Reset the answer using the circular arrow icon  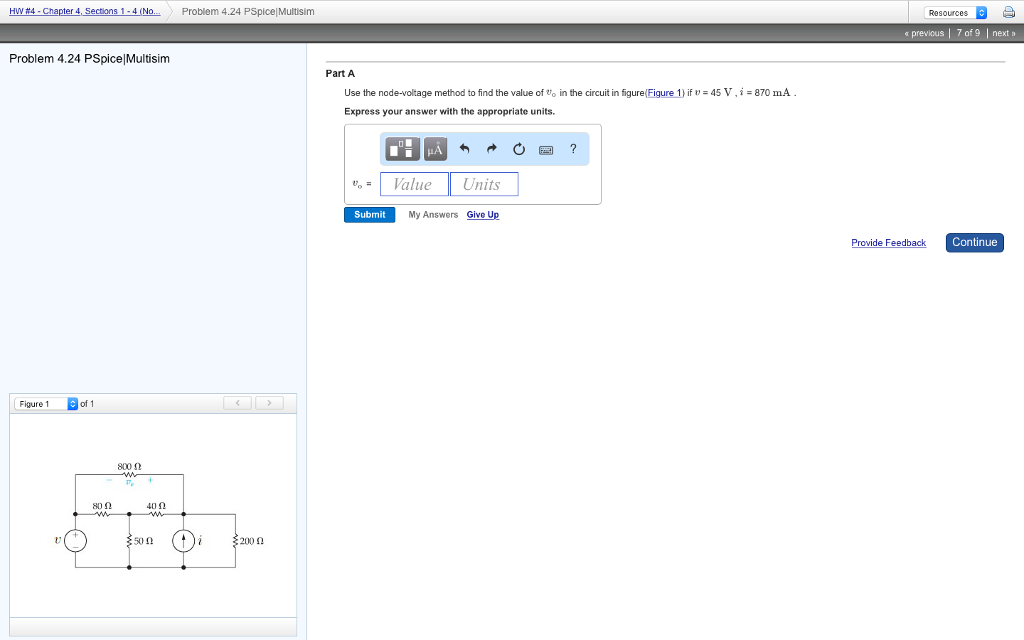click(518, 148)
